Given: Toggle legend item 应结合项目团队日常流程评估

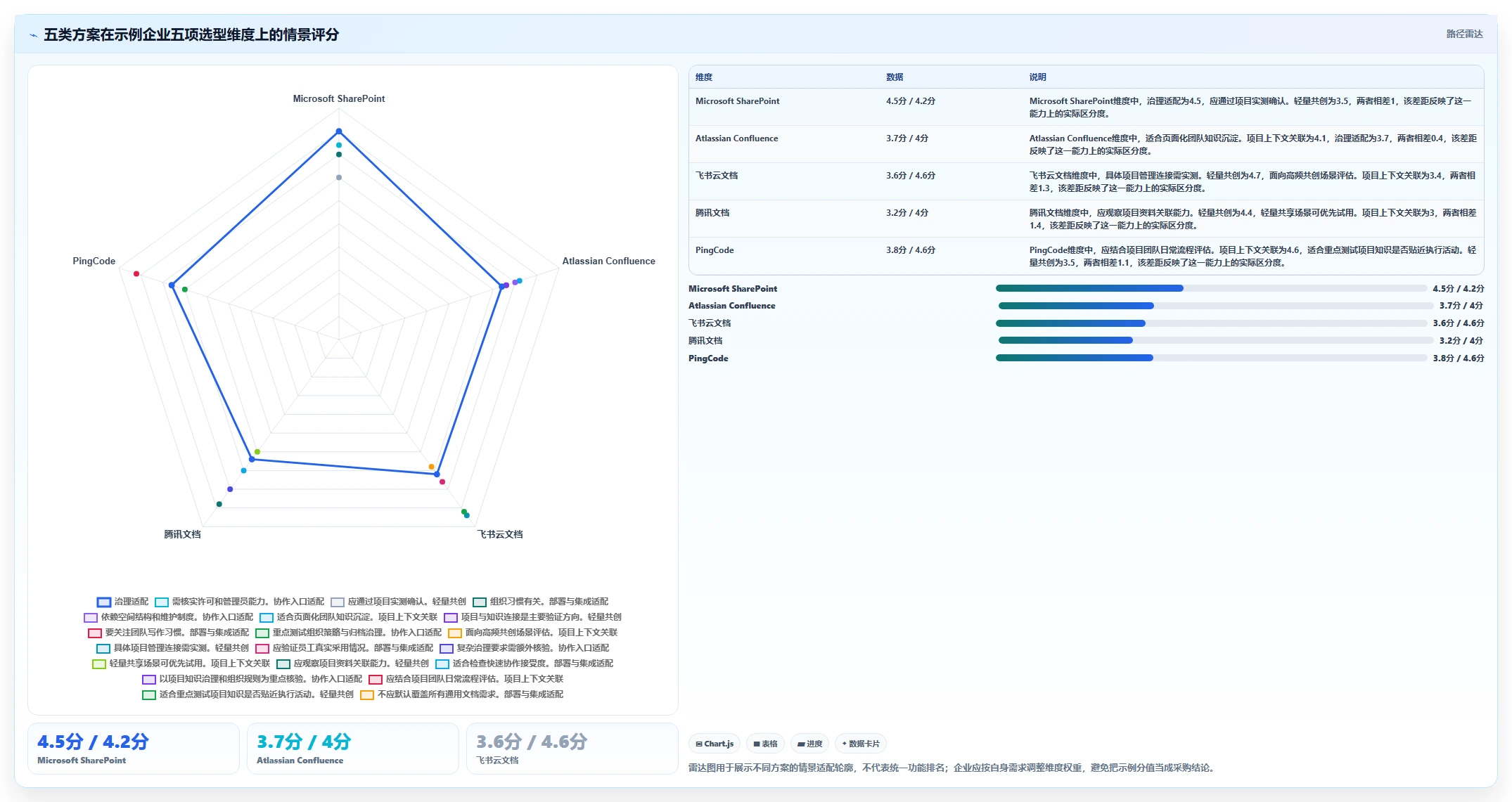Looking at the screenshot, I should coord(466,679).
